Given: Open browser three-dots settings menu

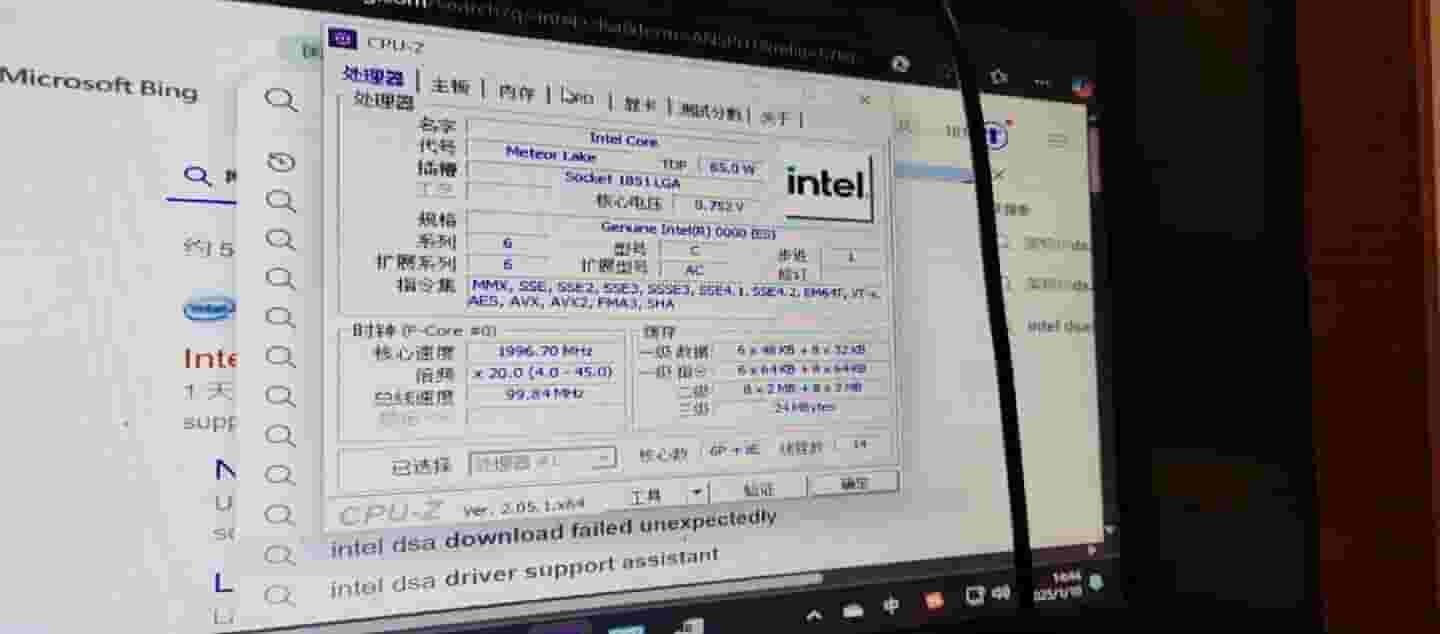Looking at the screenshot, I should point(1042,81).
